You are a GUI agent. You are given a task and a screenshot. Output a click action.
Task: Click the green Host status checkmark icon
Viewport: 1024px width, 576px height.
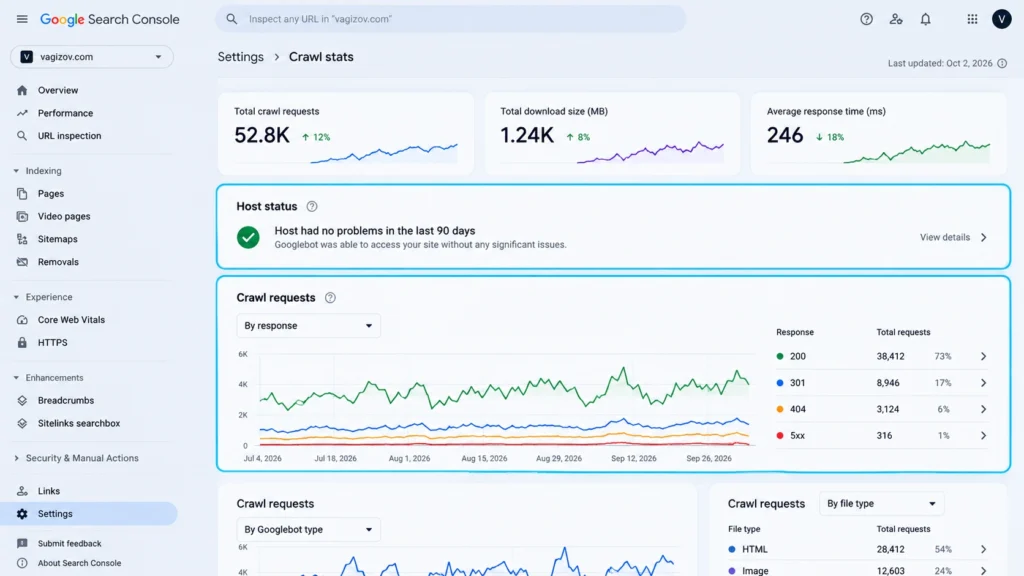[x=248, y=237]
